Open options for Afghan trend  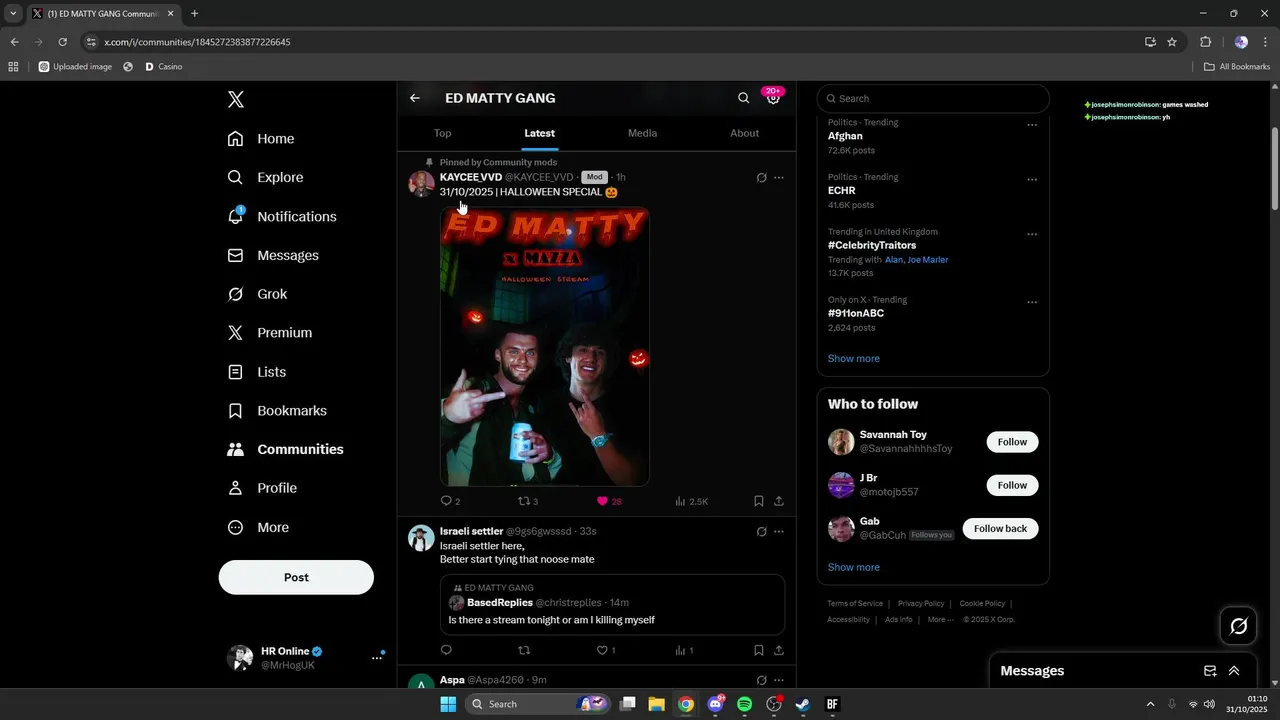click(x=1032, y=126)
